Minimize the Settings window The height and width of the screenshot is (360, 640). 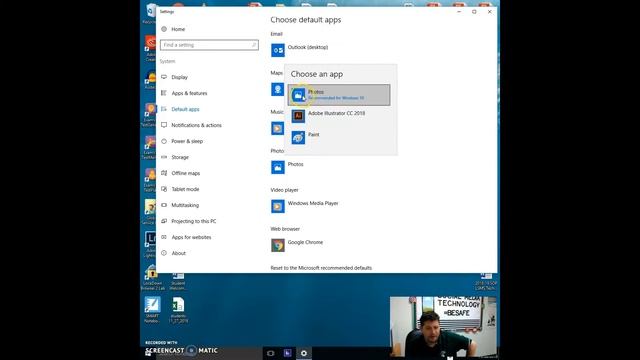(x=459, y=12)
